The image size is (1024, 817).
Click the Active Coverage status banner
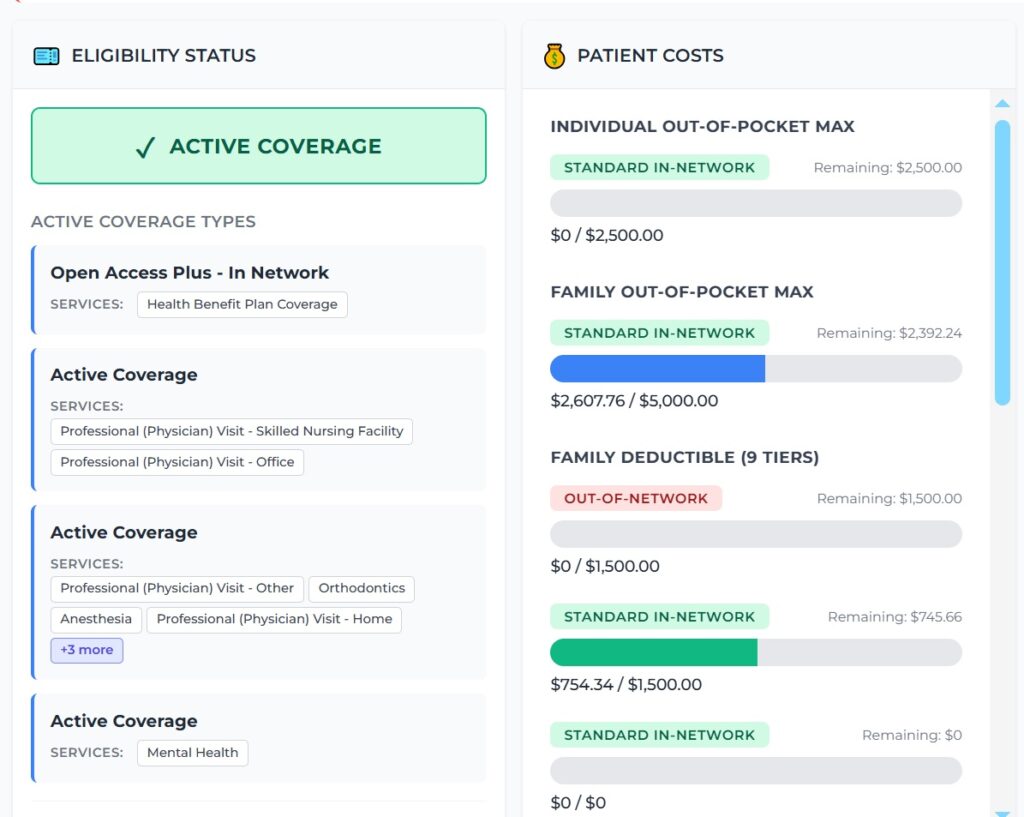point(258,146)
